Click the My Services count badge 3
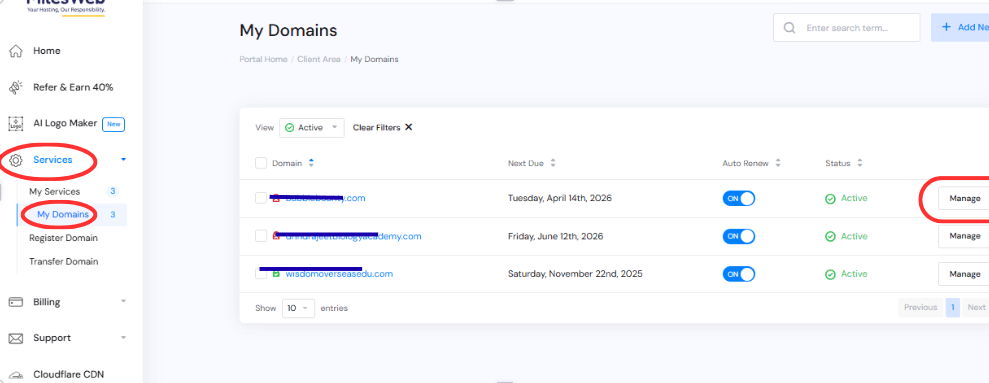 click(112, 191)
